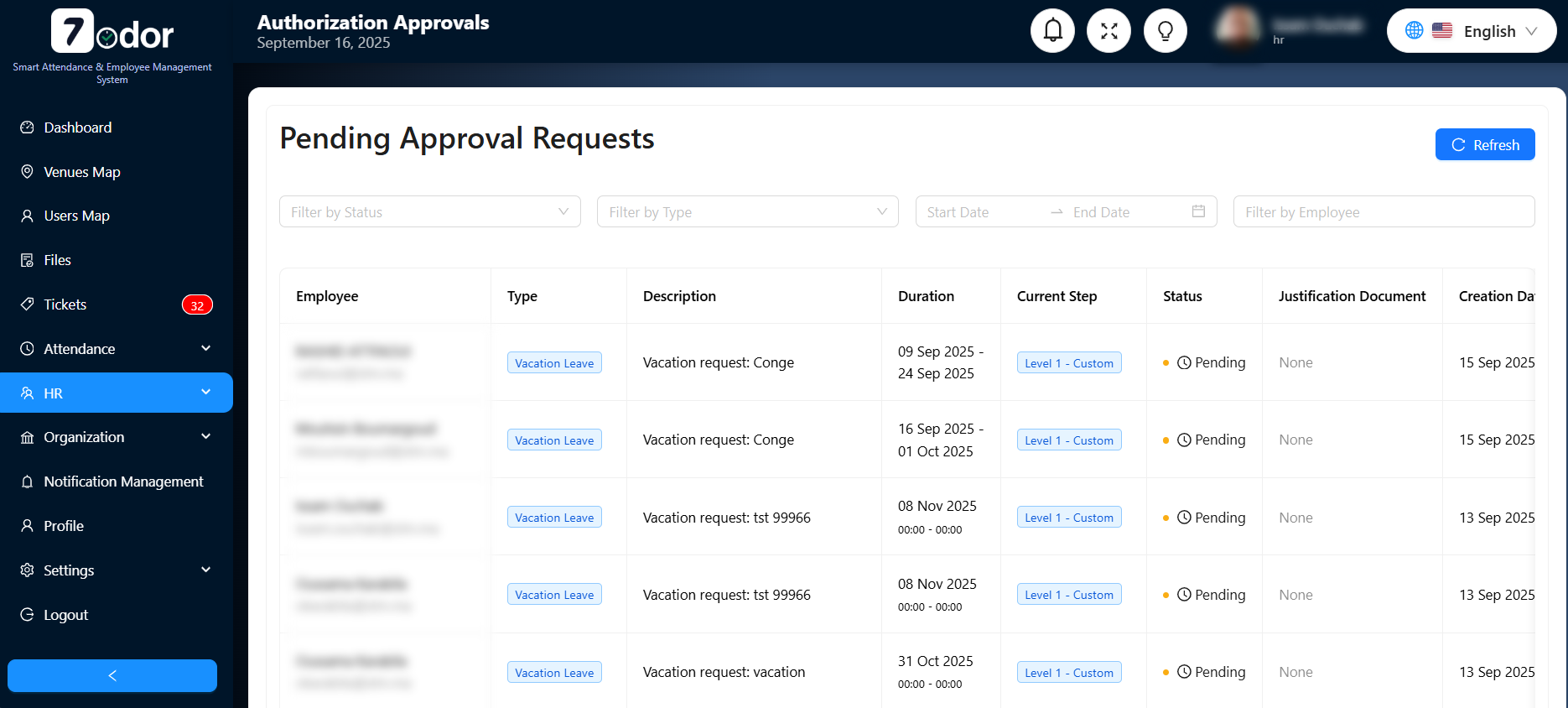Toggle fullscreen with the expand icon
1568x708 pixels.
point(1109,31)
